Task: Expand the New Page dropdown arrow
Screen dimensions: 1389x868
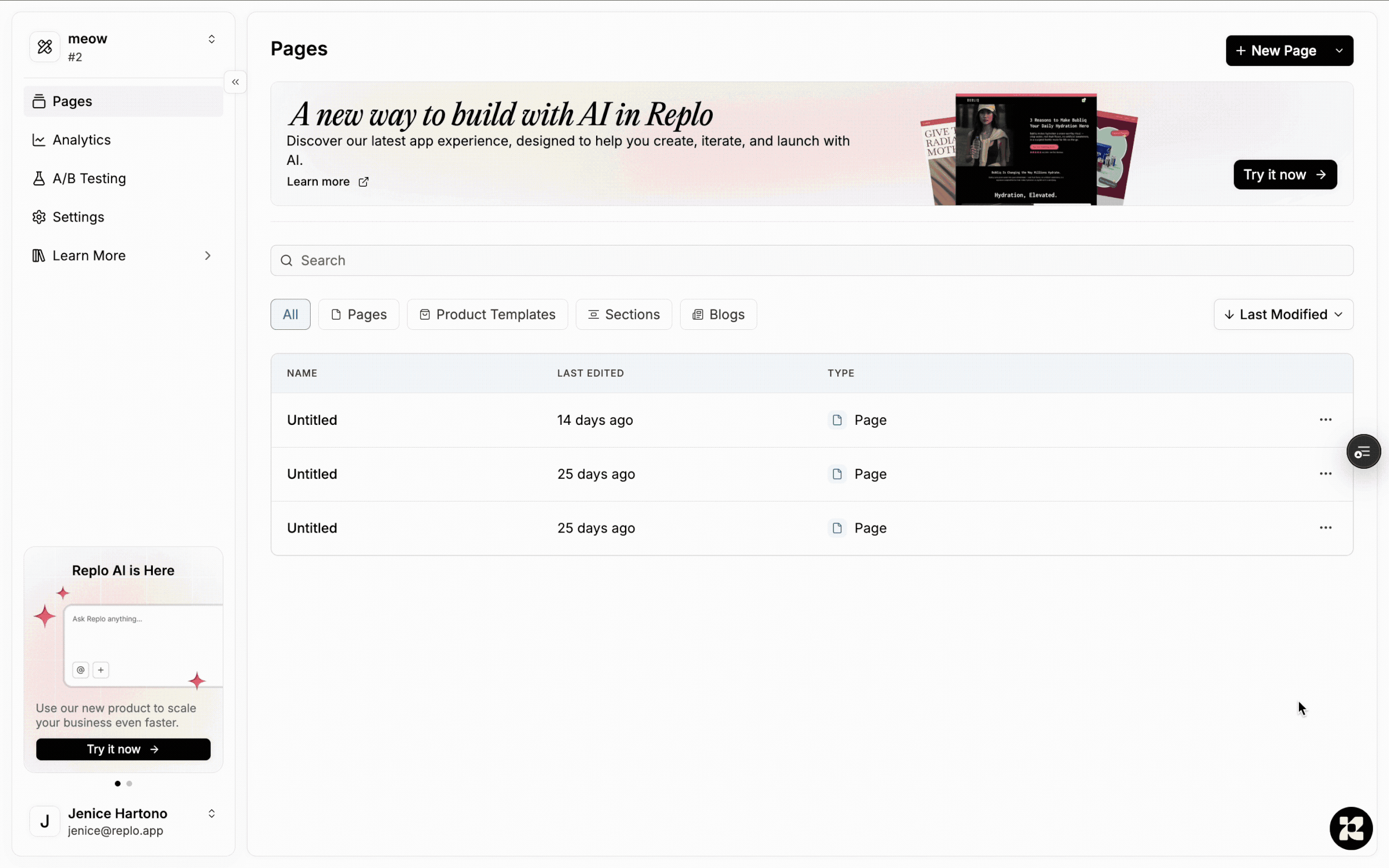Action: click(x=1338, y=51)
